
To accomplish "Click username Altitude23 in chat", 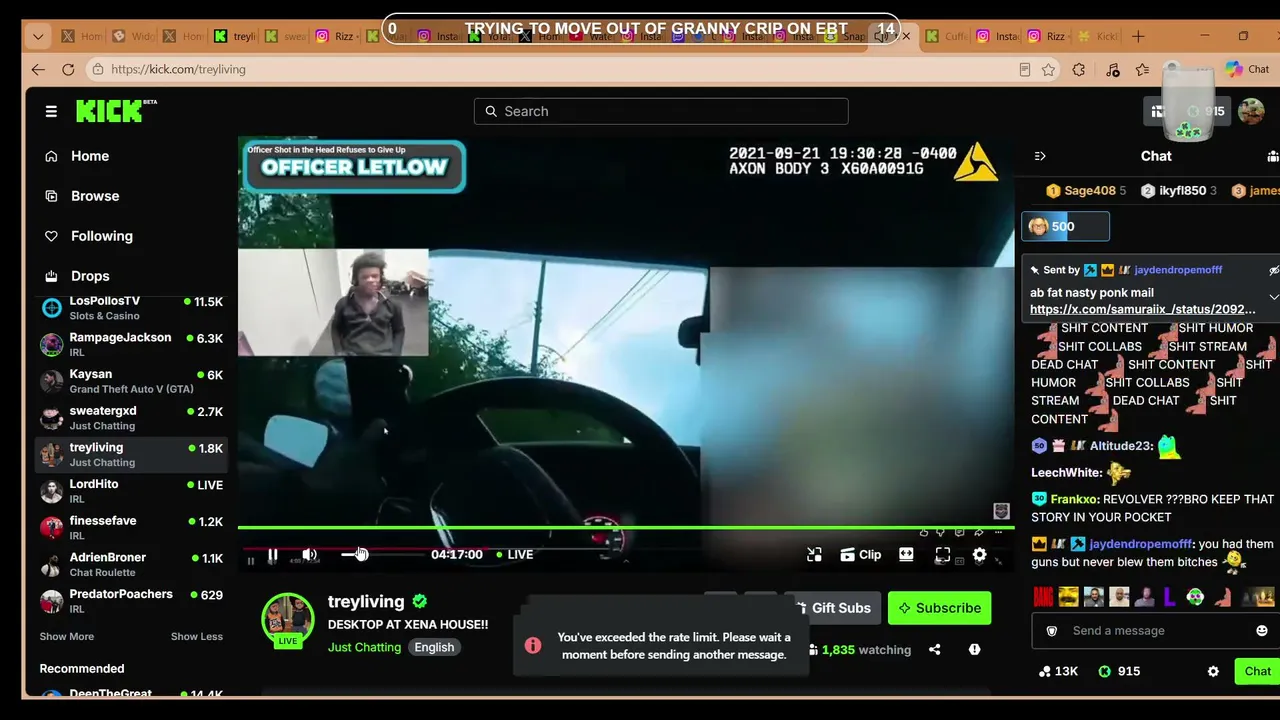I will (1121, 446).
